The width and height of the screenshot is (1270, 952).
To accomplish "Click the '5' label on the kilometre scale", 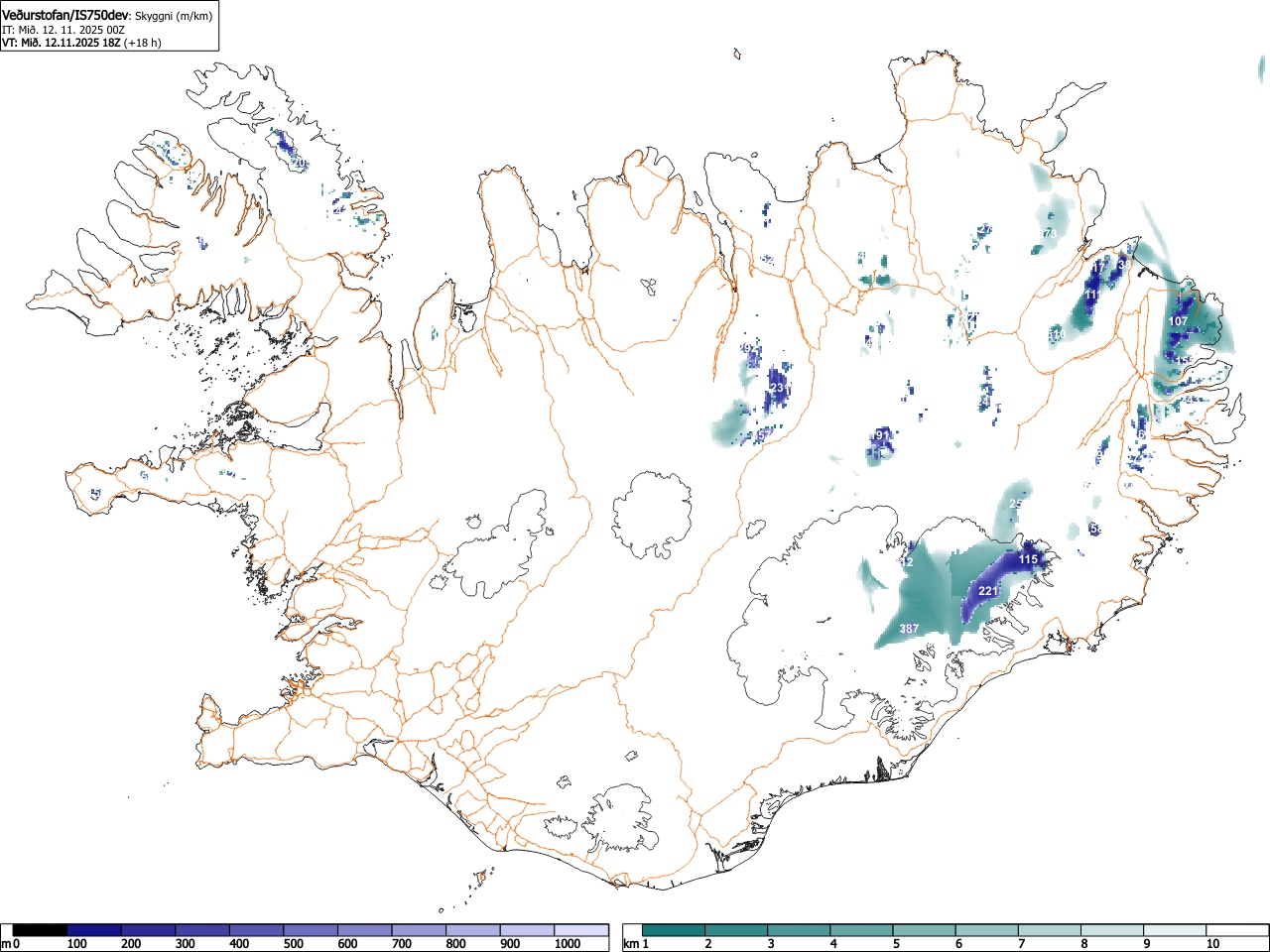I will [x=895, y=944].
